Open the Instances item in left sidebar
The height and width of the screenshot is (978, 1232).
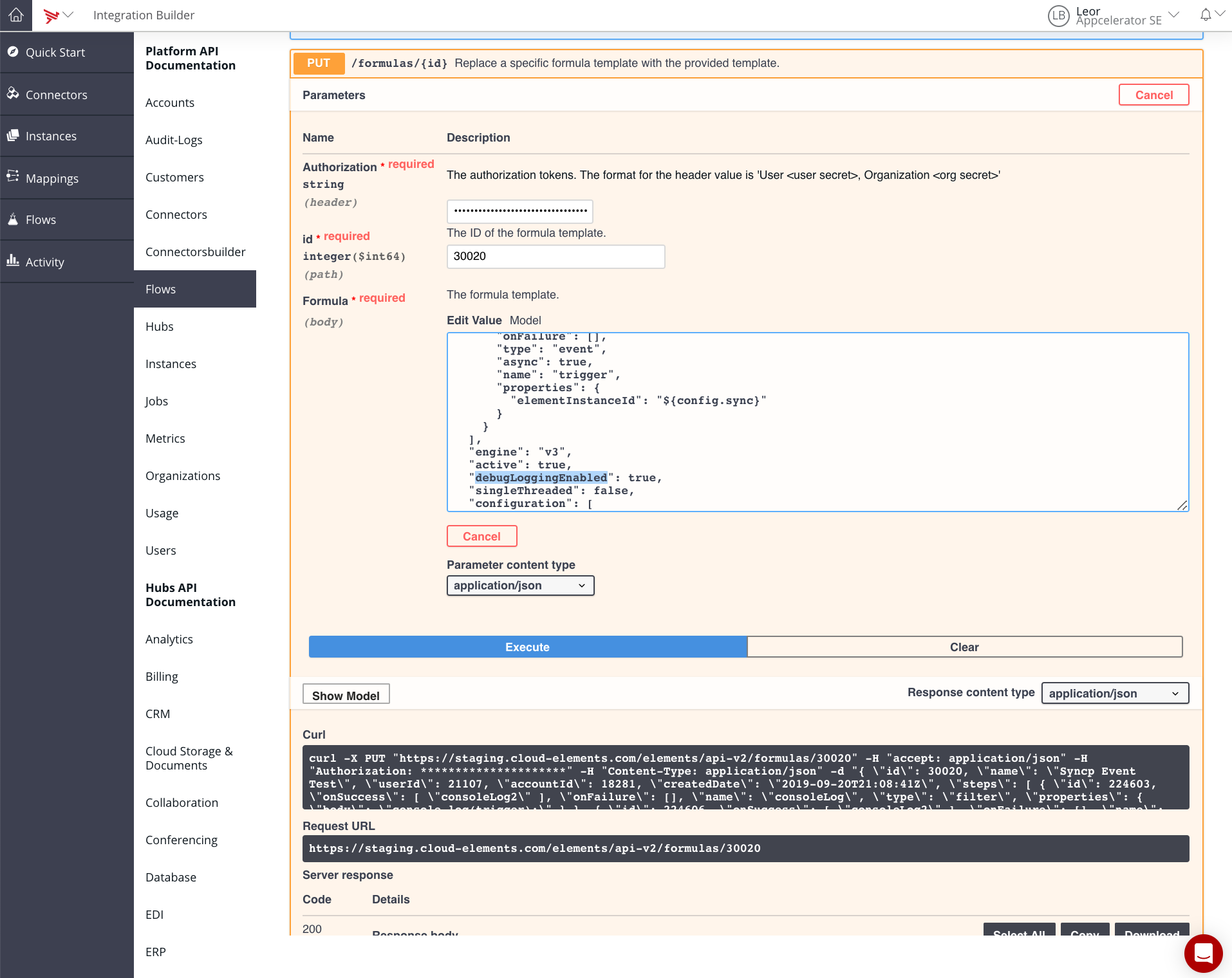coord(51,136)
